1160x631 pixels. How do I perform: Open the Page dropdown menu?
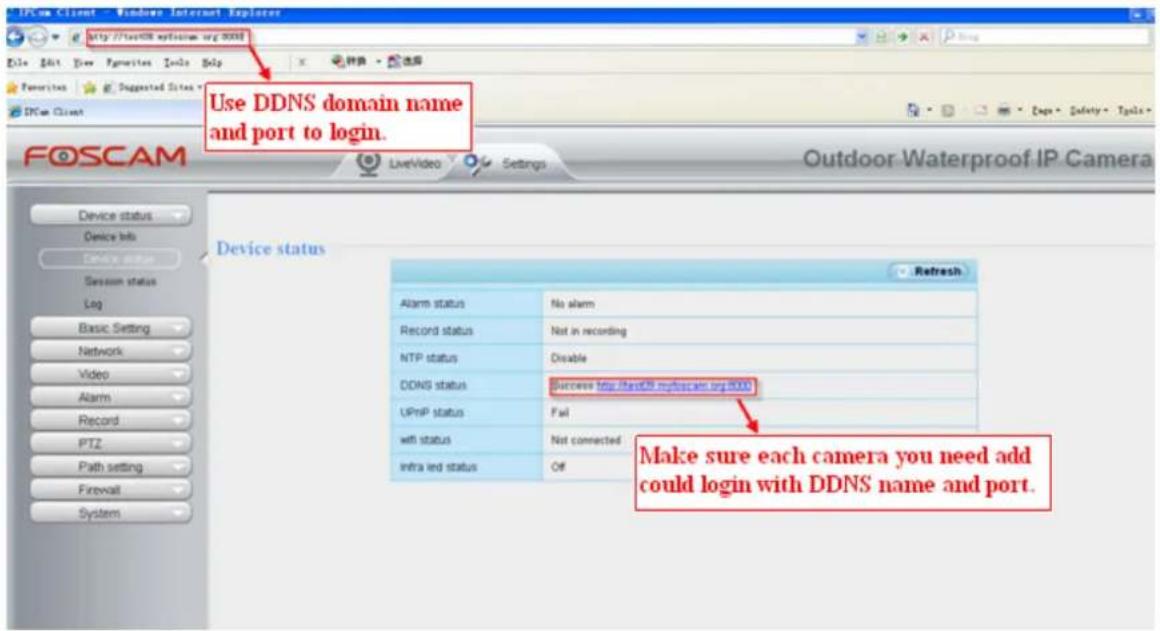1046,111
